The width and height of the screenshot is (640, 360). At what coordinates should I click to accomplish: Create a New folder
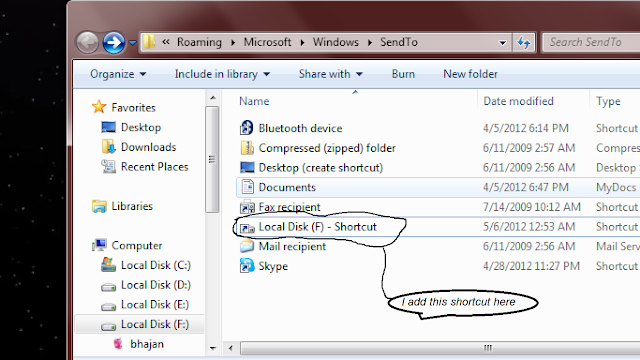(x=470, y=74)
